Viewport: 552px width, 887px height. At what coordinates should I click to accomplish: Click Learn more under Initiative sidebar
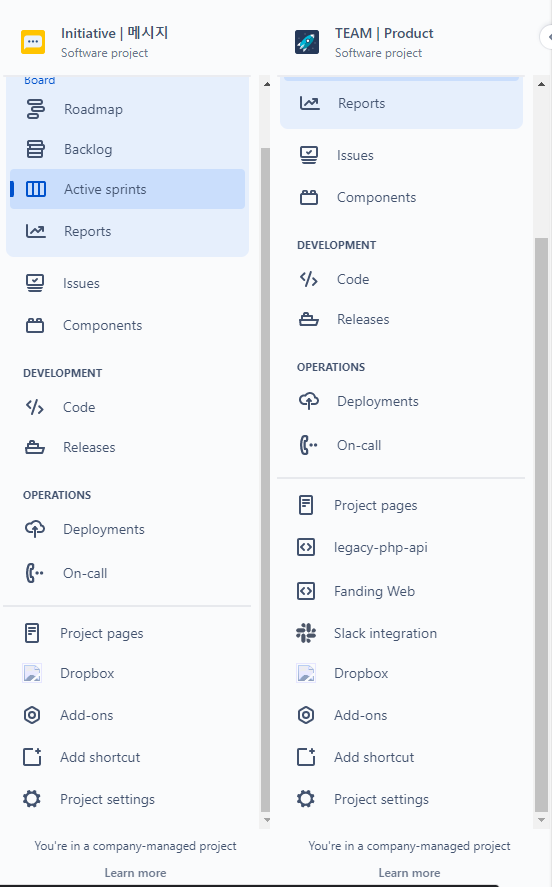135,872
